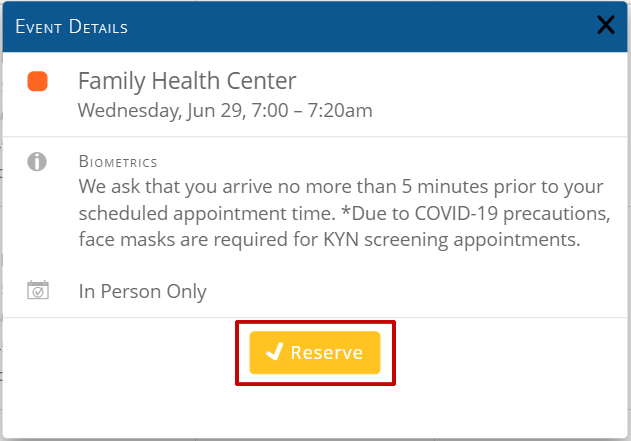The height and width of the screenshot is (441, 631).
Task: Click the Event Details title text
Action: click(x=72, y=27)
